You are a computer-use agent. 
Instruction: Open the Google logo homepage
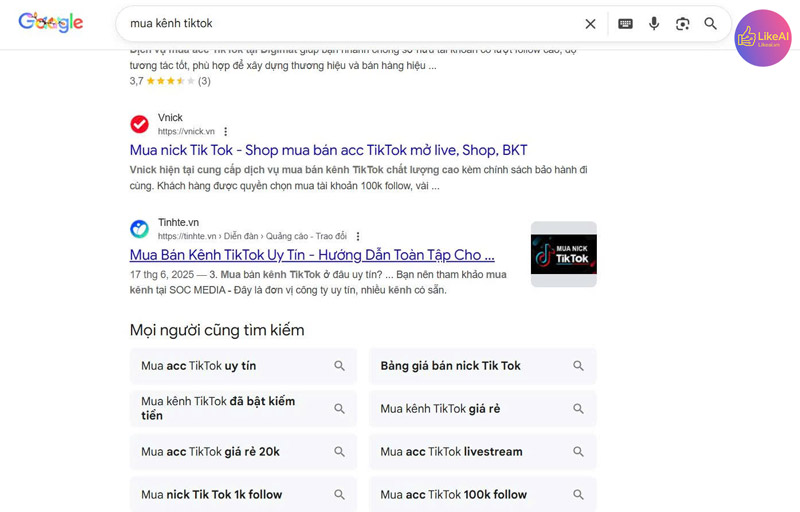tap(51, 22)
